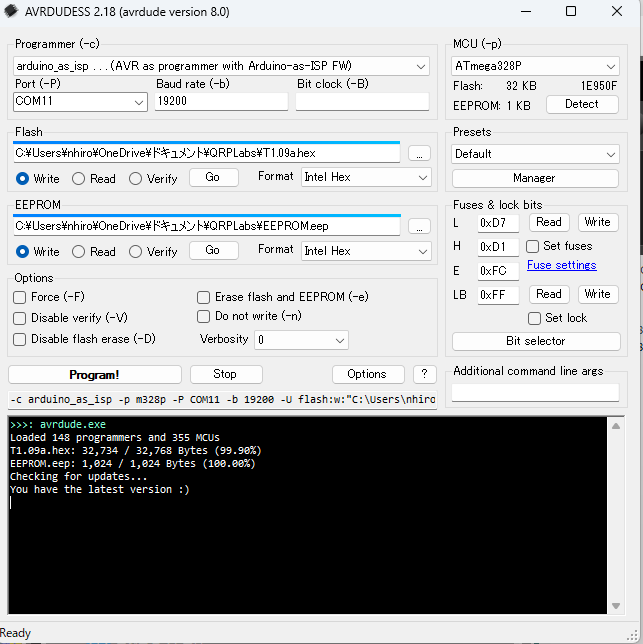Viewport: 643px width, 644px height.
Task: Write fuses with the L-row Write button
Action: pyautogui.click(x=598, y=222)
